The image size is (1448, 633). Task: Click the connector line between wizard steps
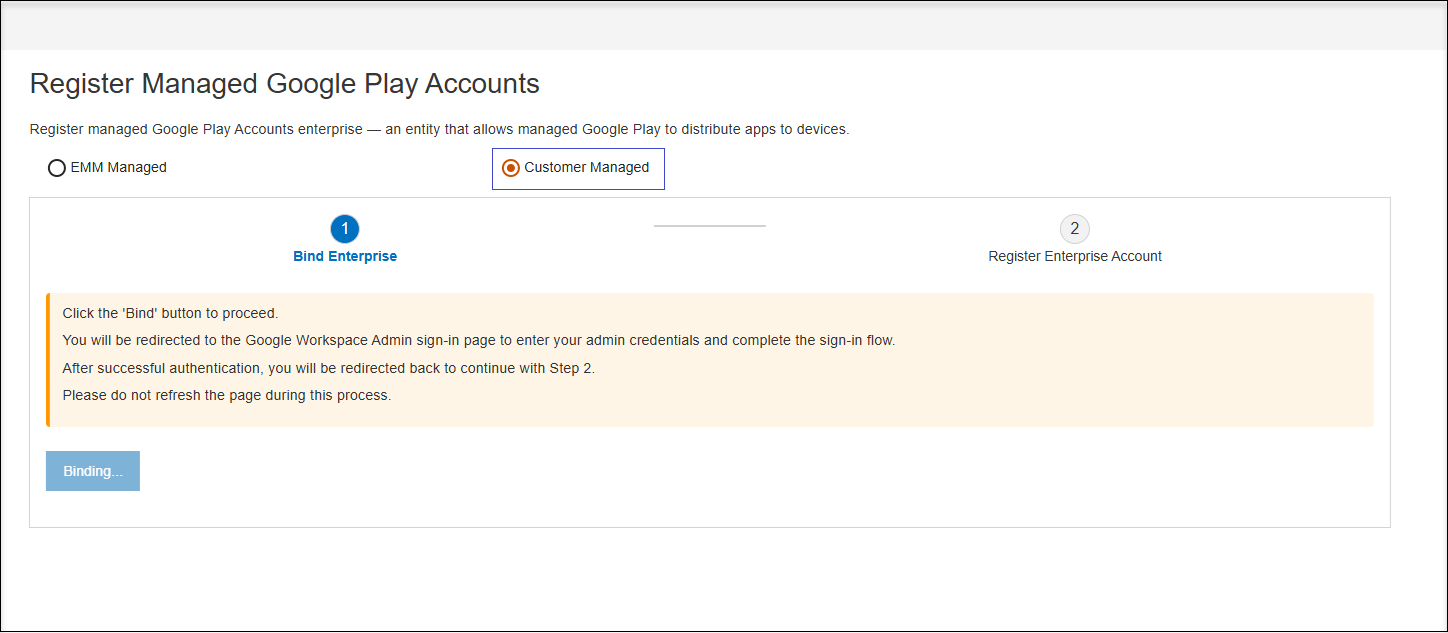[x=709, y=226]
